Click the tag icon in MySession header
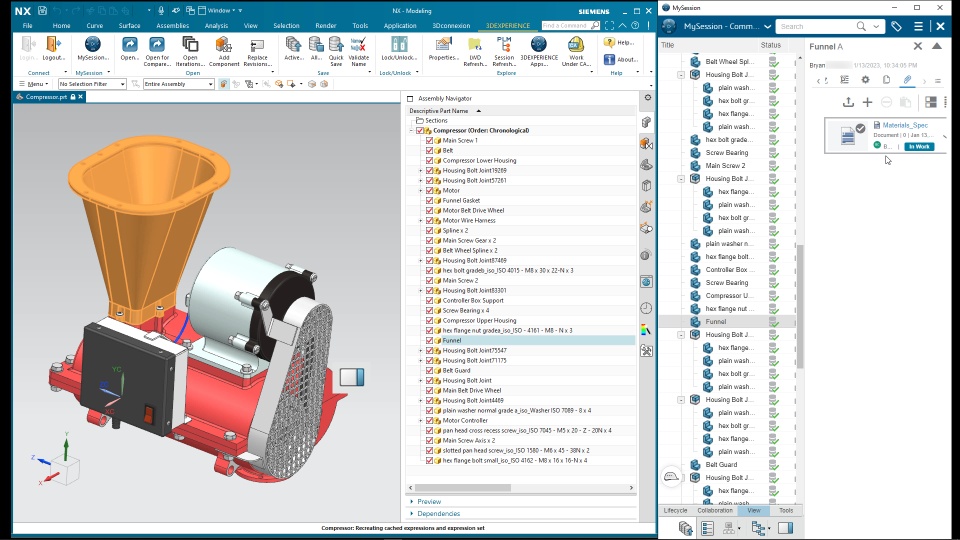The image size is (960, 540). coord(896,26)
